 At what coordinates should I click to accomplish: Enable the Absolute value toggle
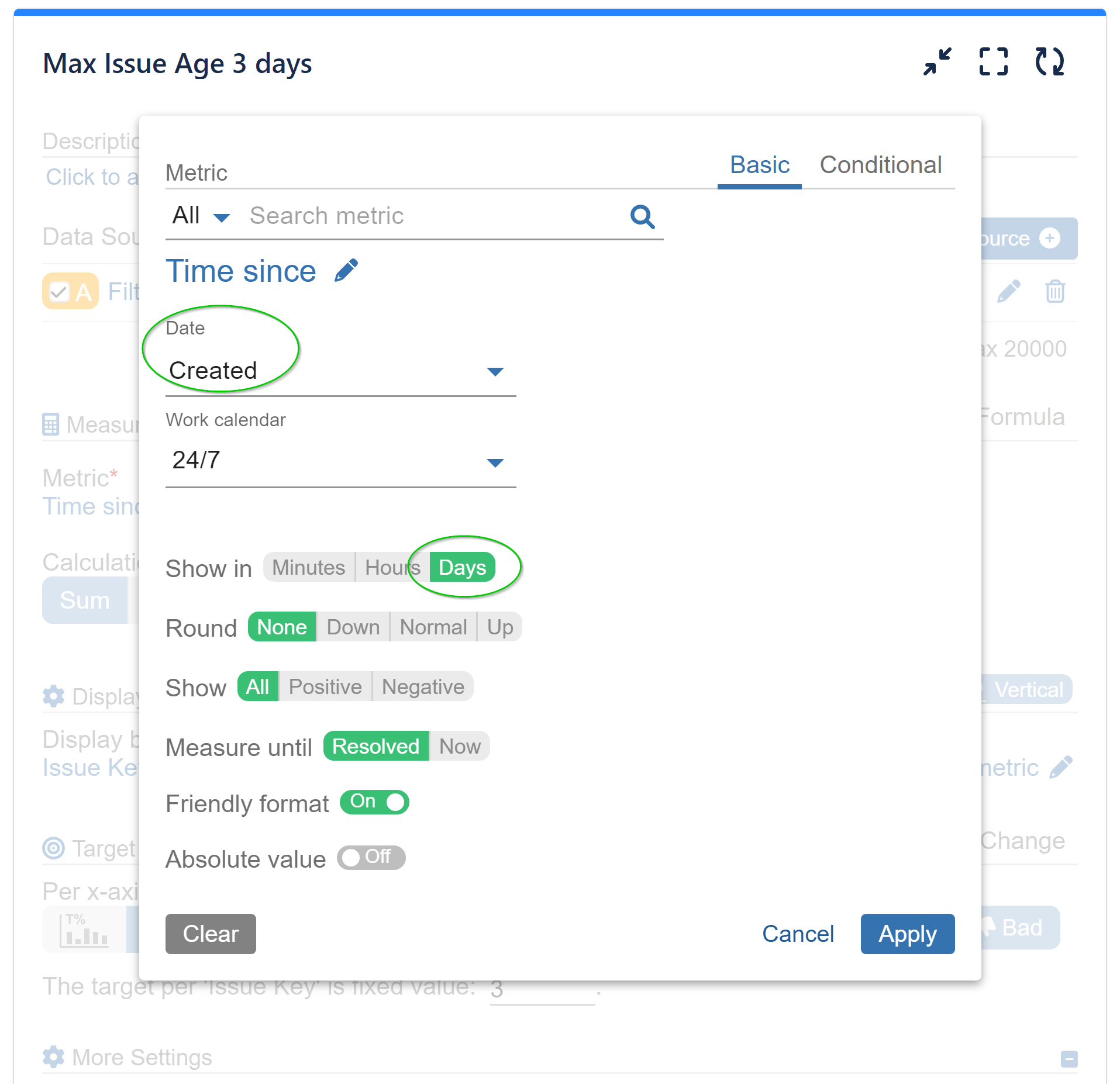pyautogui.click(x=371, y=858)
